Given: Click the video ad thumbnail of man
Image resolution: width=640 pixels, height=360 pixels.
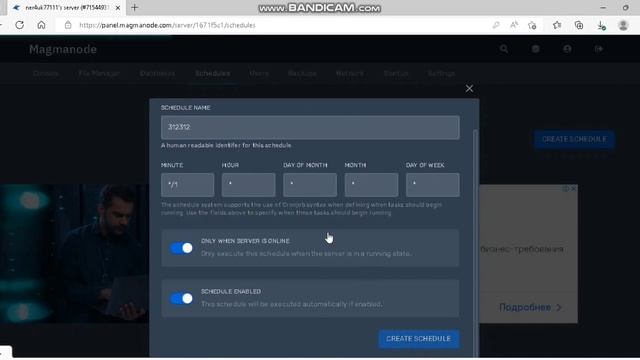Looking at the screenshot, I should (74, 253).
